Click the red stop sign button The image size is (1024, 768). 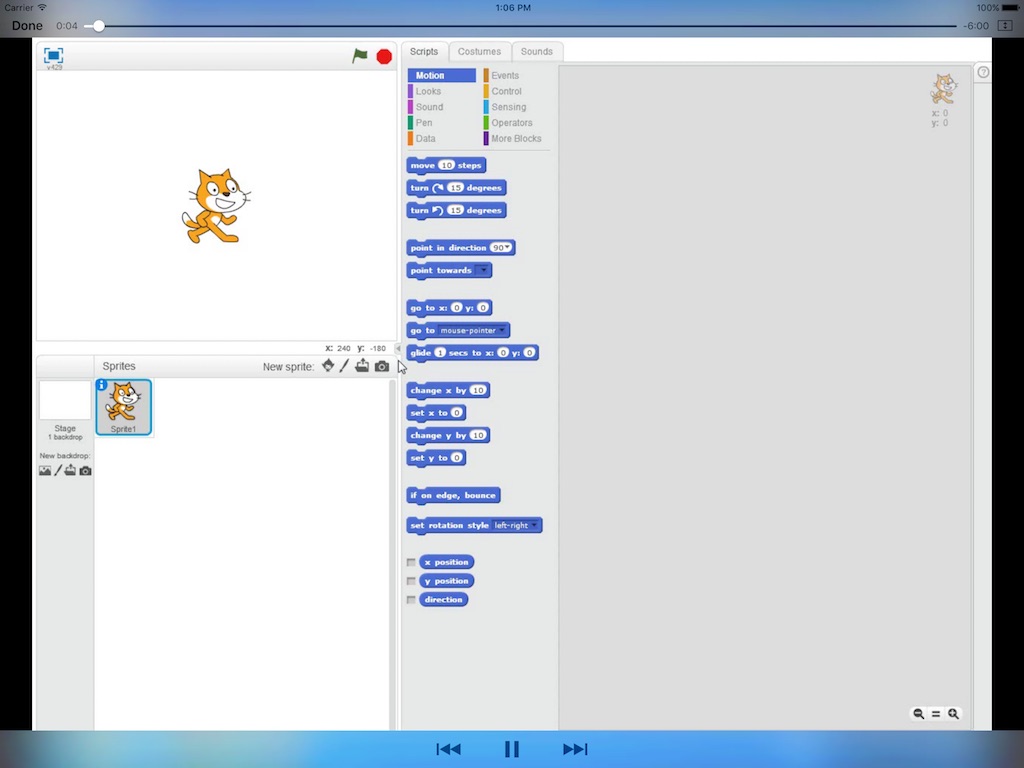click(x=384, y=57)
